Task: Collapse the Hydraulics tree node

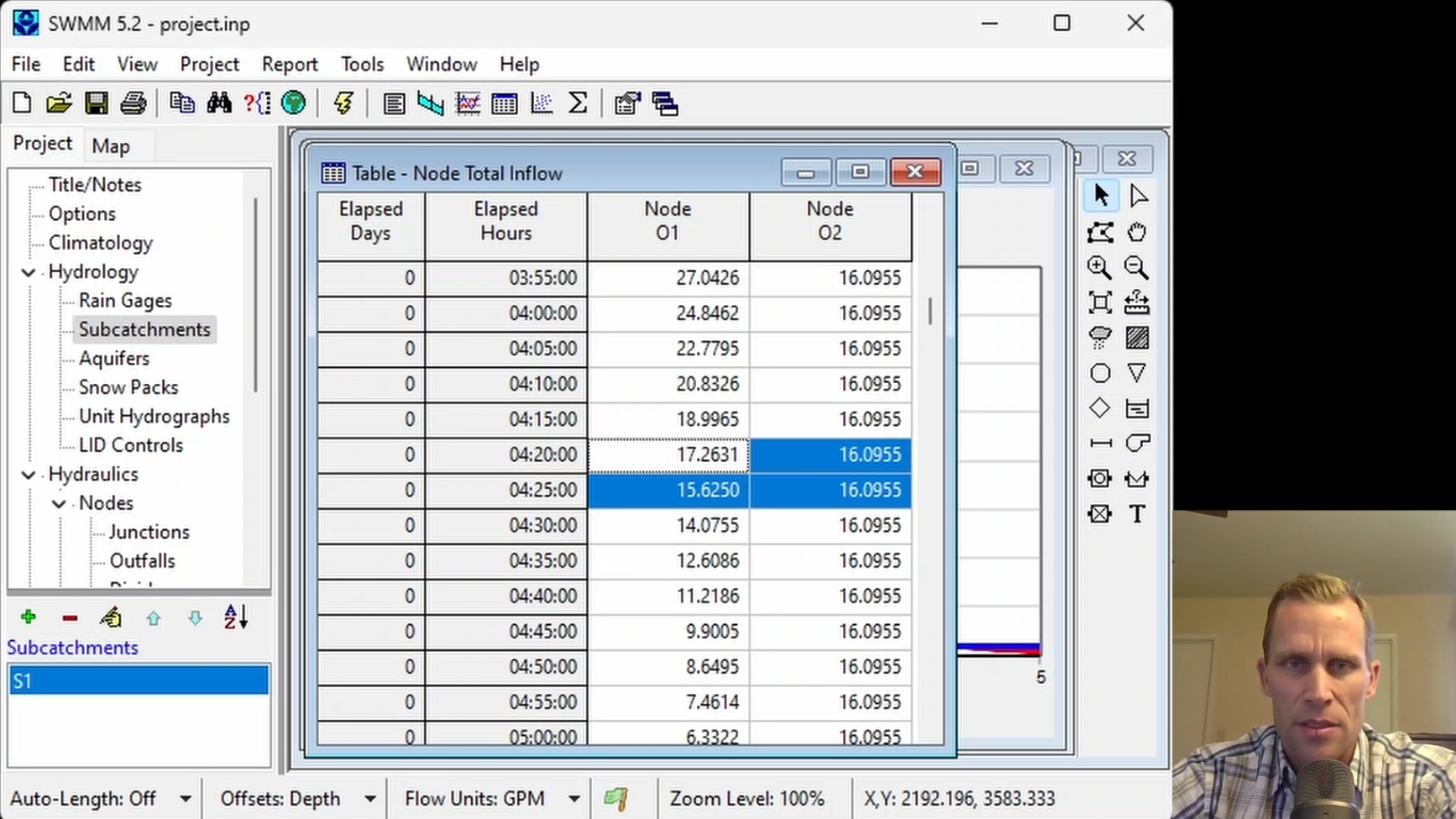Action: point(29,475)
